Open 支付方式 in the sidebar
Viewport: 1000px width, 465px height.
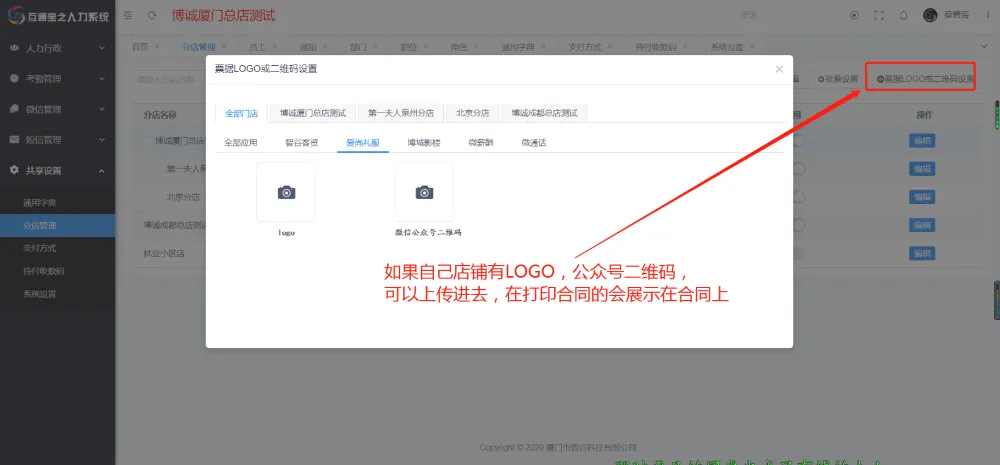40,247
